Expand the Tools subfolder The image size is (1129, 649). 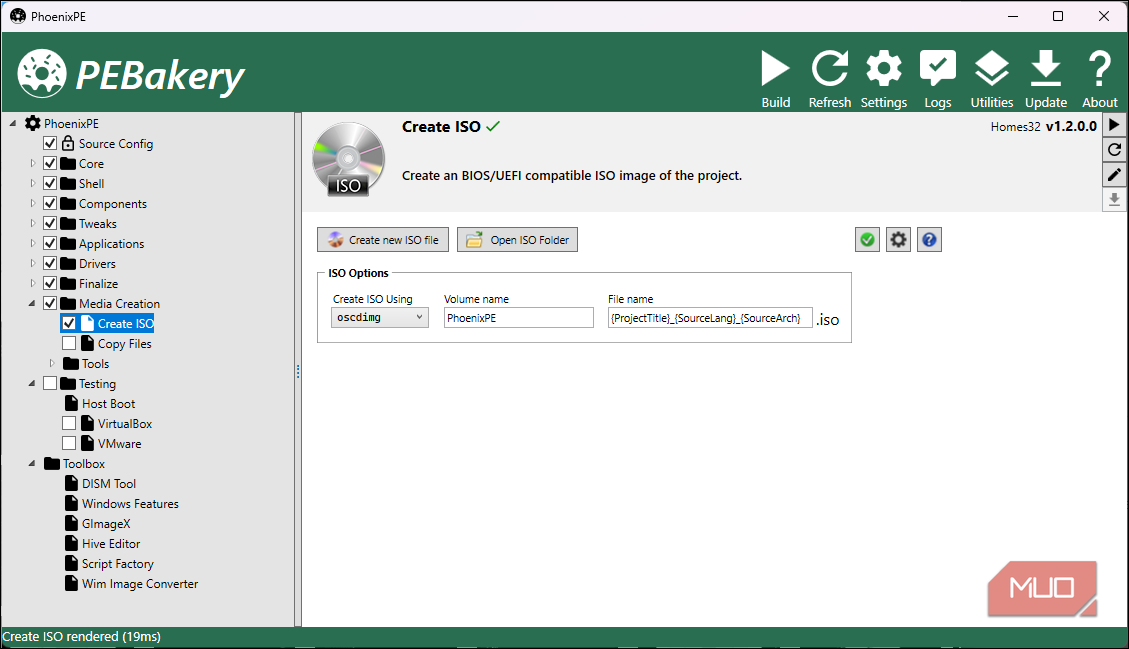[52, 364]
